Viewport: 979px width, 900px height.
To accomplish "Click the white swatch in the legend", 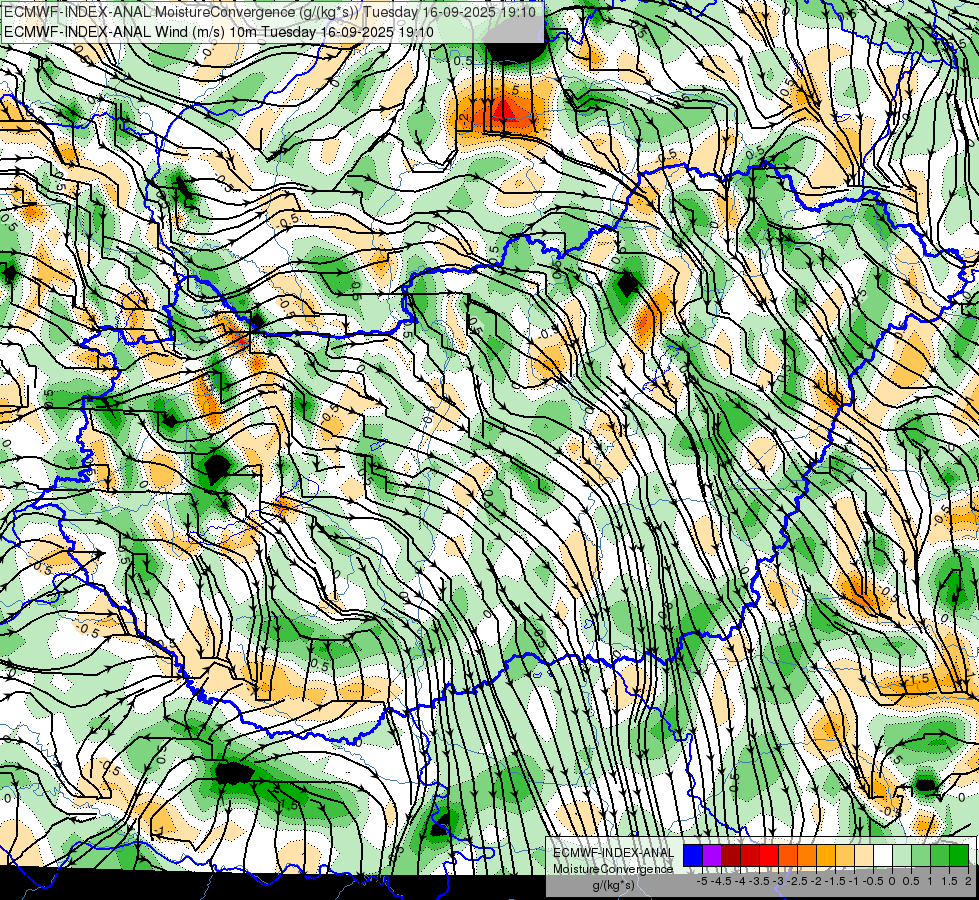I will 883,856.
